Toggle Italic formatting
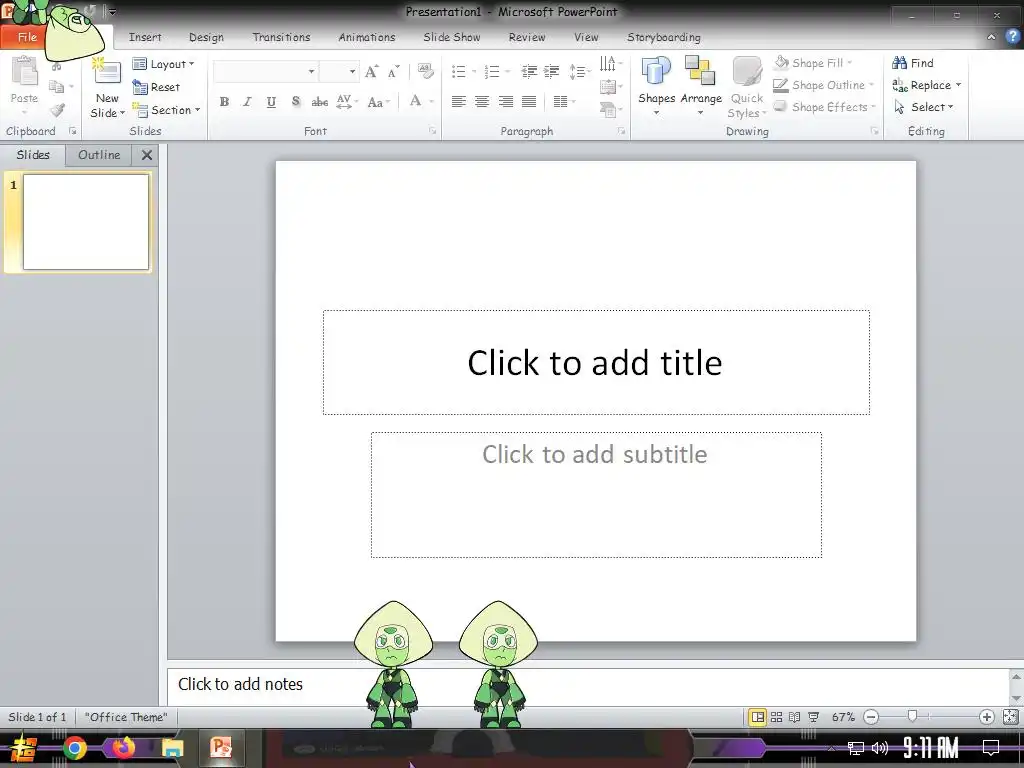The width and height of the screenshot is (1024, 768). point(247,101)
